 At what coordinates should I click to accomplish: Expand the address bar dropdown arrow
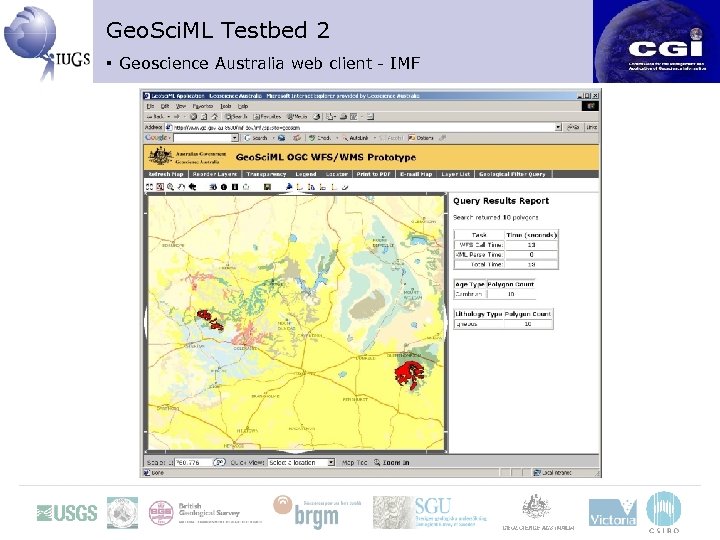[x=558, y=127]
